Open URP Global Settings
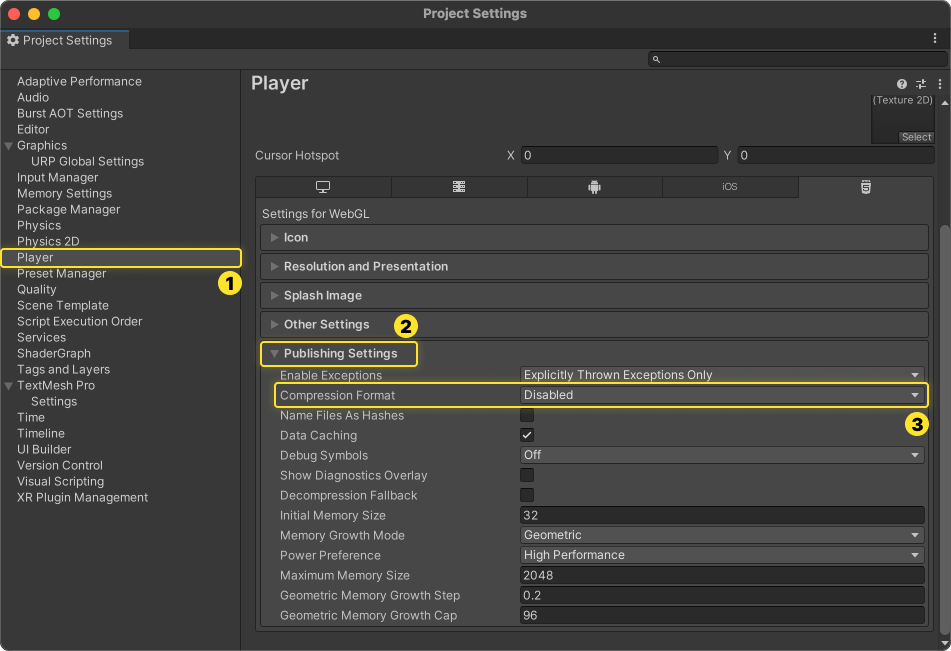This screenshot has height=651, width=951. point(87,161)
